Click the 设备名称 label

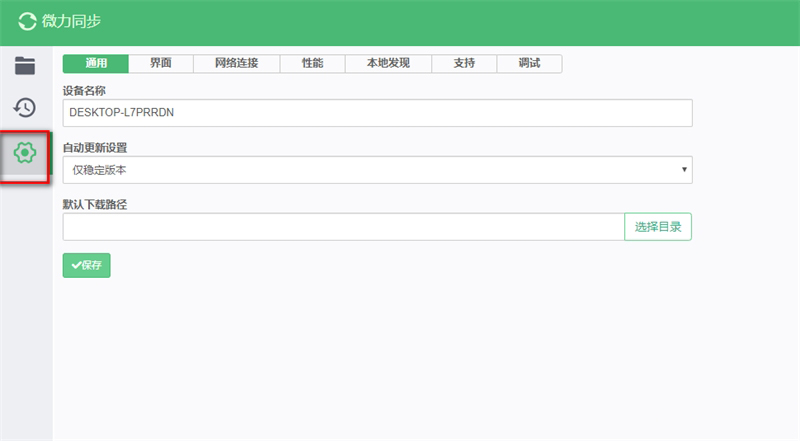click(84, 91)
